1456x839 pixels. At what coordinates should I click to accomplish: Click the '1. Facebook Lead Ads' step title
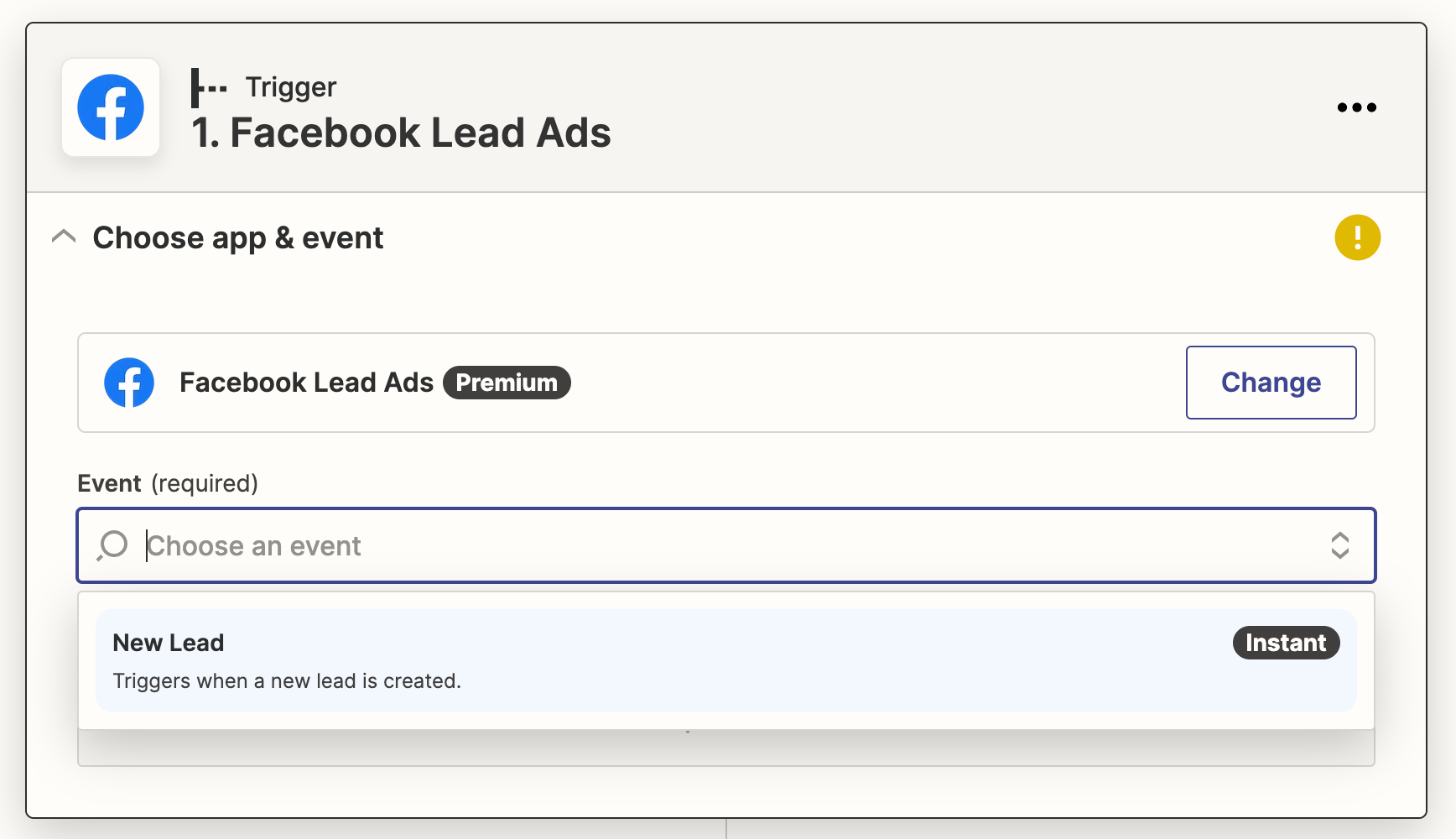point(401,133)
